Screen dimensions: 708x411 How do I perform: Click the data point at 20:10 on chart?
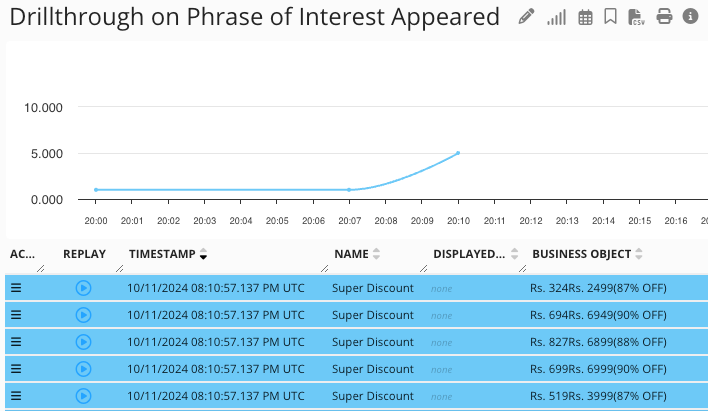click(458, 153)
